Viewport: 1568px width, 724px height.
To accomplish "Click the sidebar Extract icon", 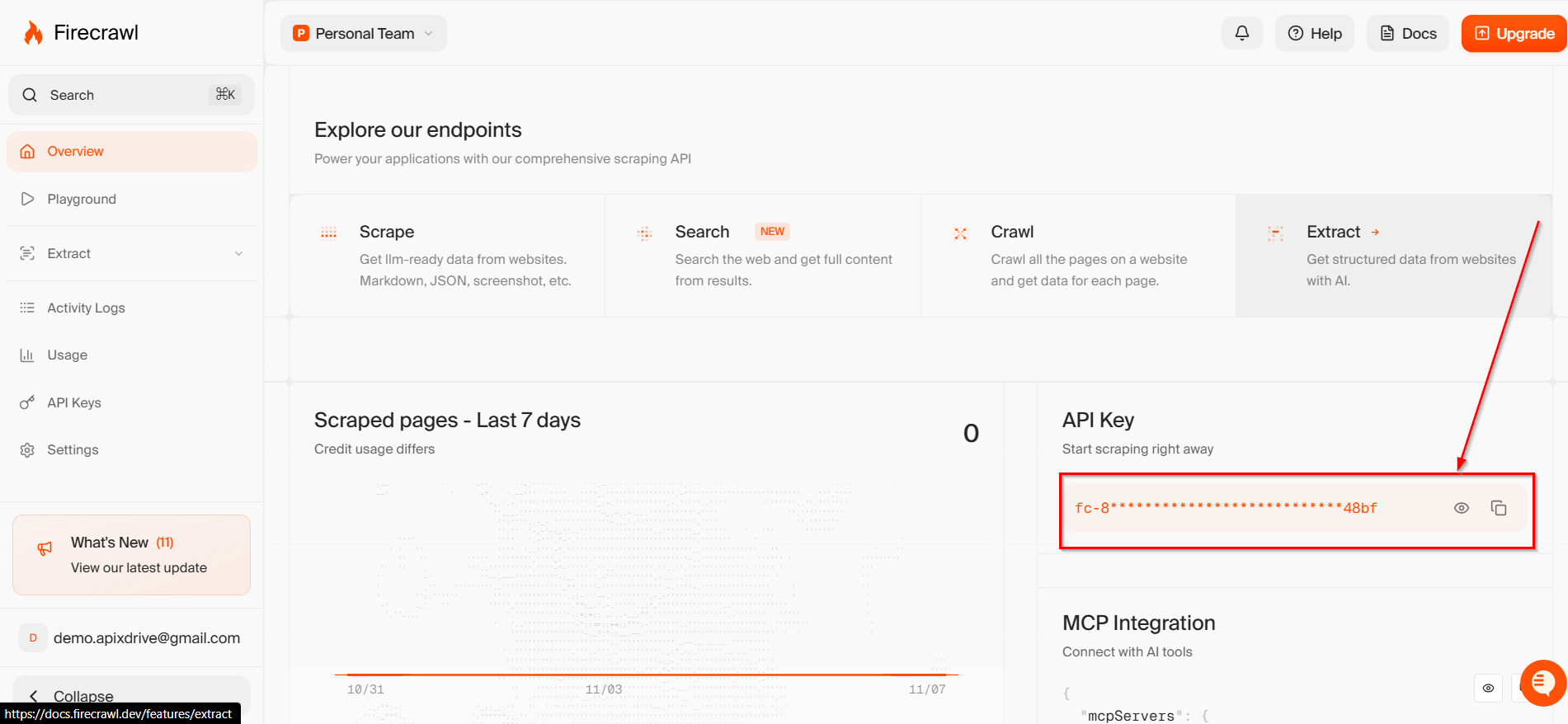I will pos(27,253).
